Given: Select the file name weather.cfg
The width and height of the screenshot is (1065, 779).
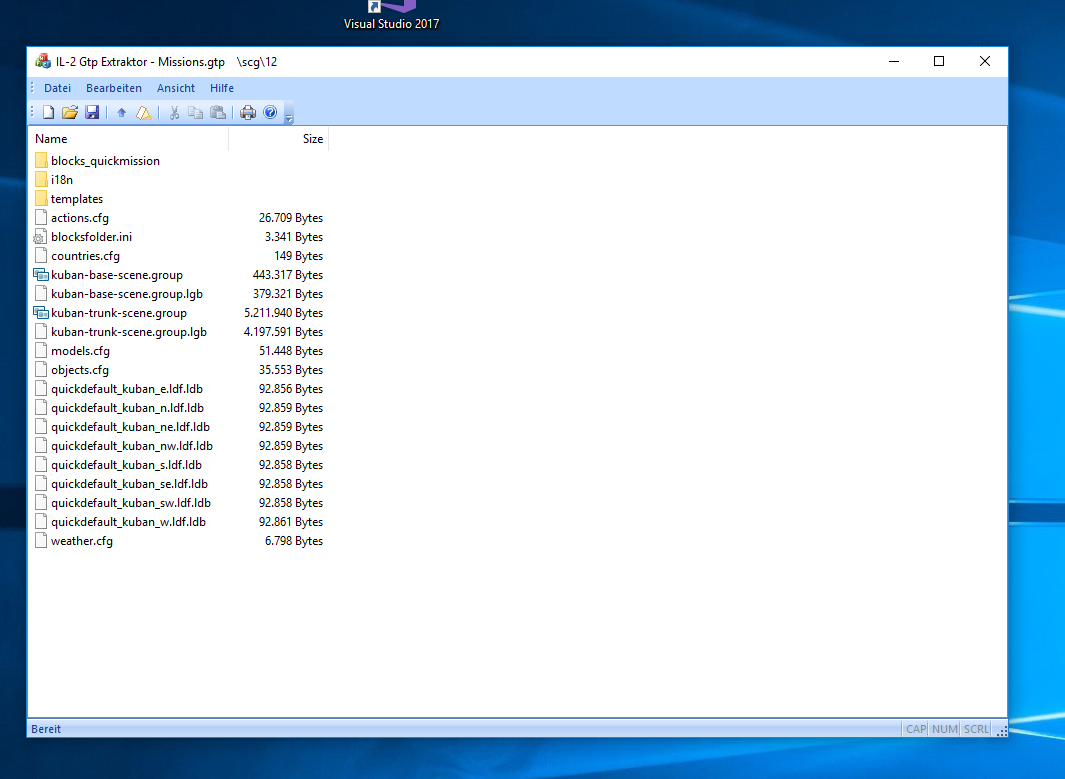Looking at the screenshot, I should [82, 541].
